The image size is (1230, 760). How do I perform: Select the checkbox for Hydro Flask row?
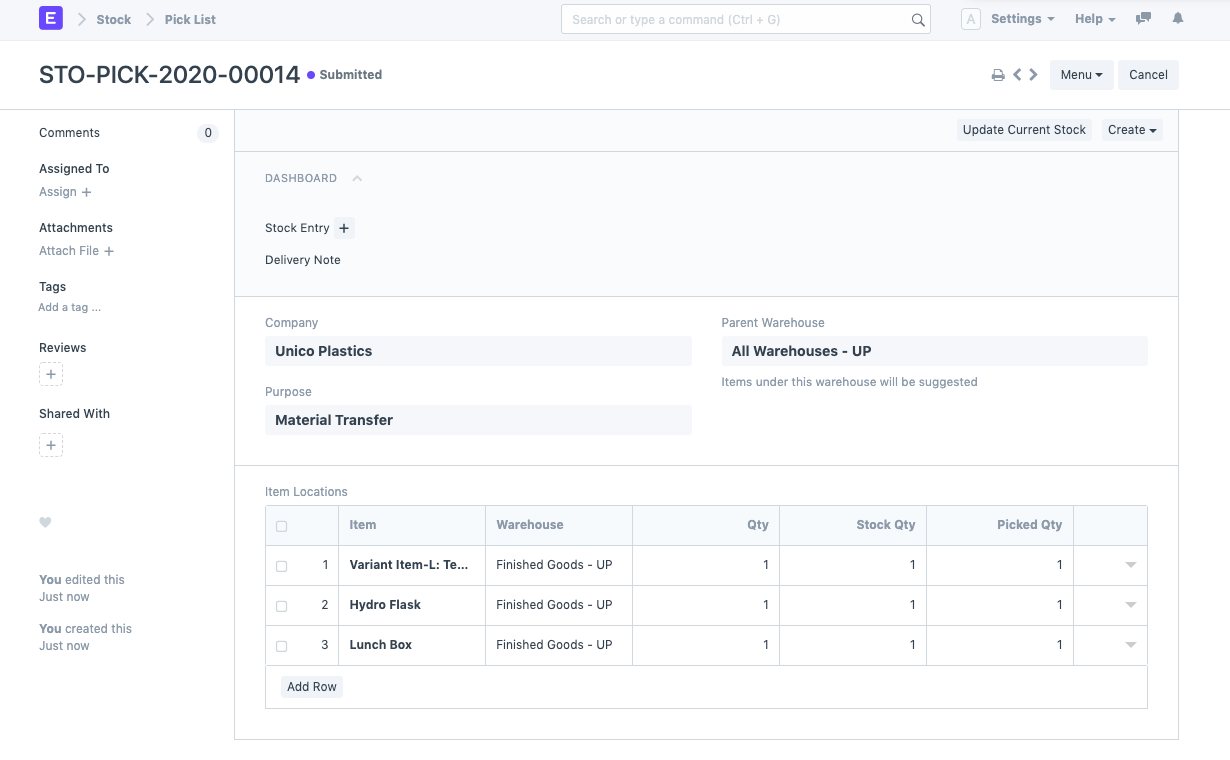pyautogui.click(x=281, y=606)
